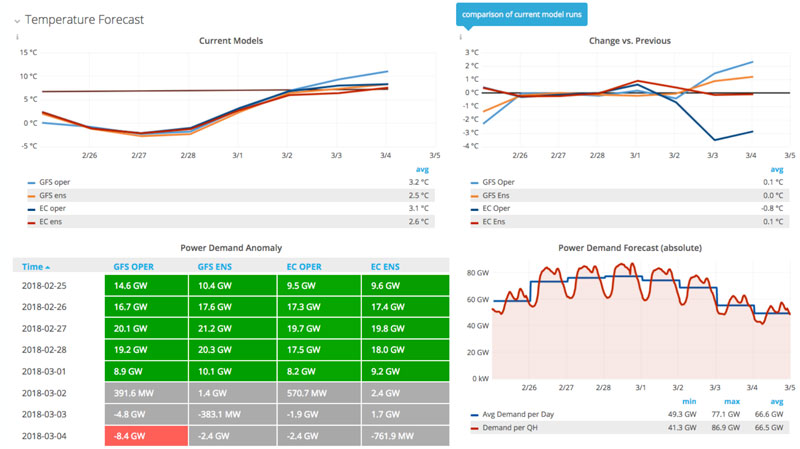
Task: Click info icon beside Change vs. Previous panel
Action: click(460, 37)
